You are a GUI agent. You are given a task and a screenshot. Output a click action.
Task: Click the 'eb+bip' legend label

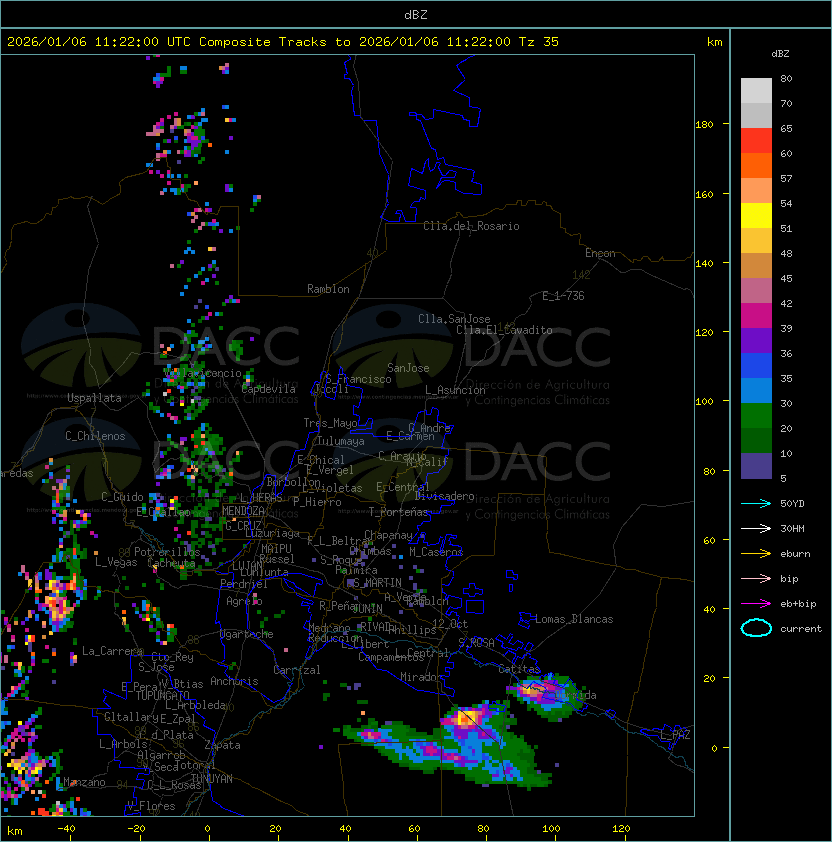(x=798, y=604)
